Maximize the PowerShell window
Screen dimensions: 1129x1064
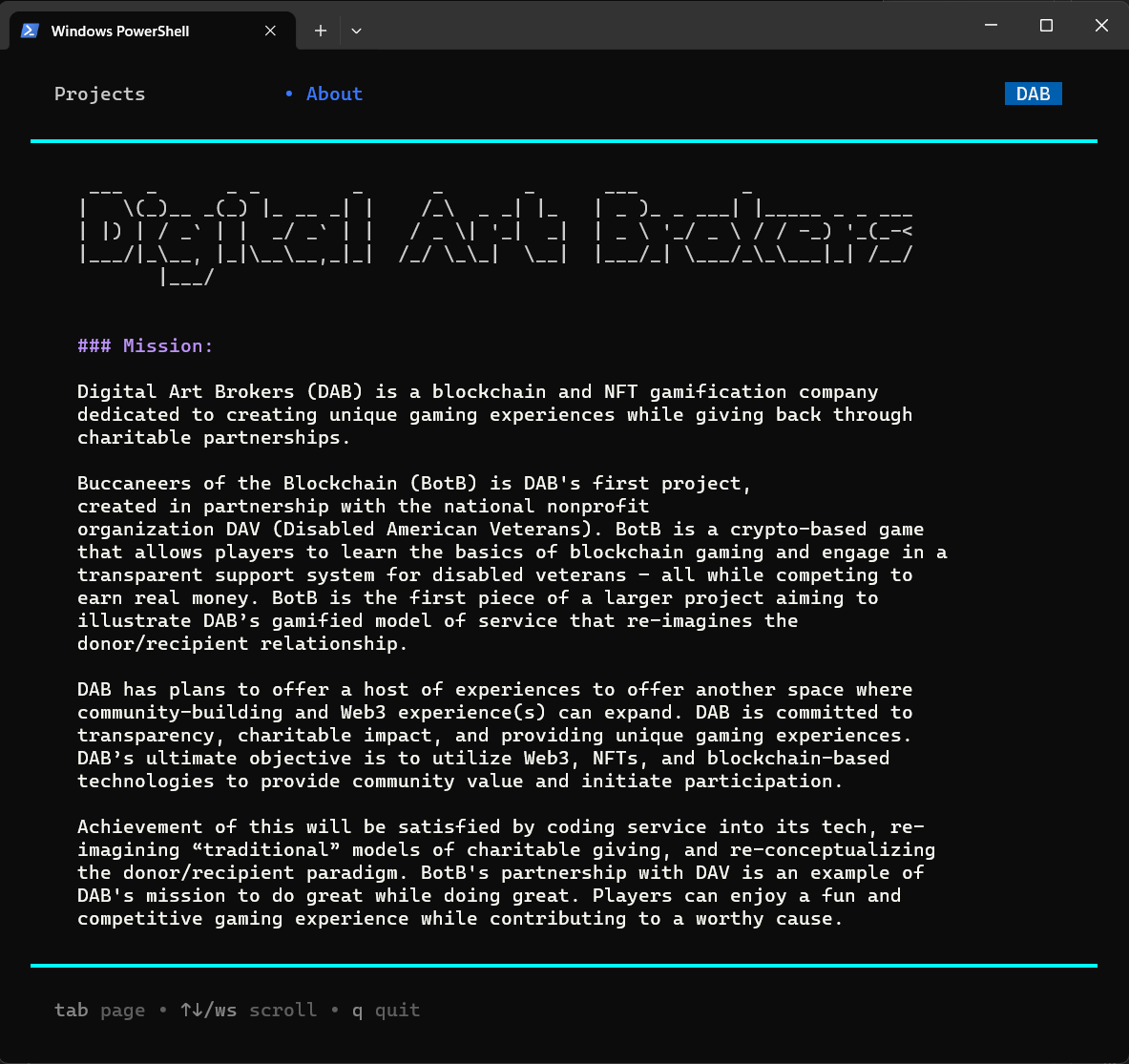tap(1046, 25)
